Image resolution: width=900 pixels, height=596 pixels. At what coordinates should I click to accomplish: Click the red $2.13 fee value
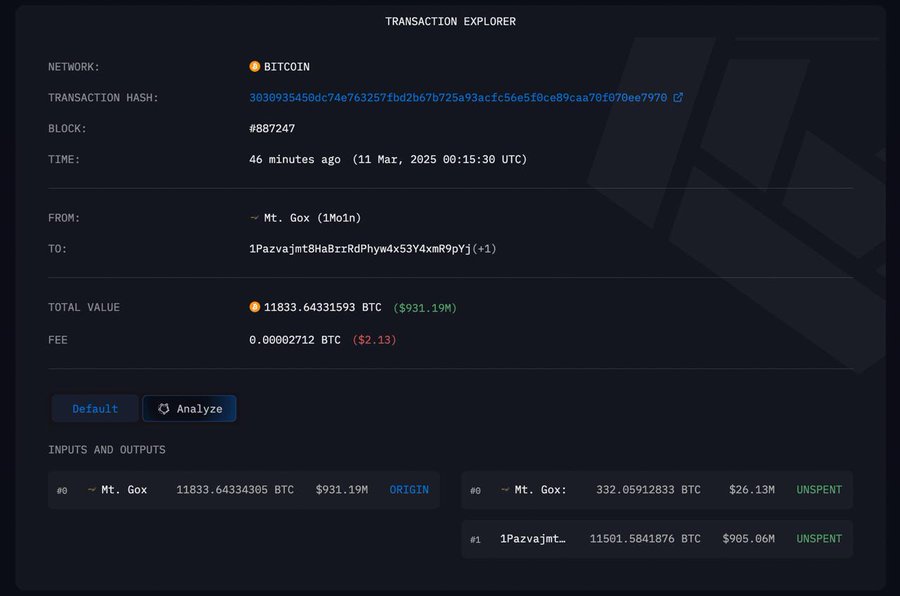(x=373, y=339)
